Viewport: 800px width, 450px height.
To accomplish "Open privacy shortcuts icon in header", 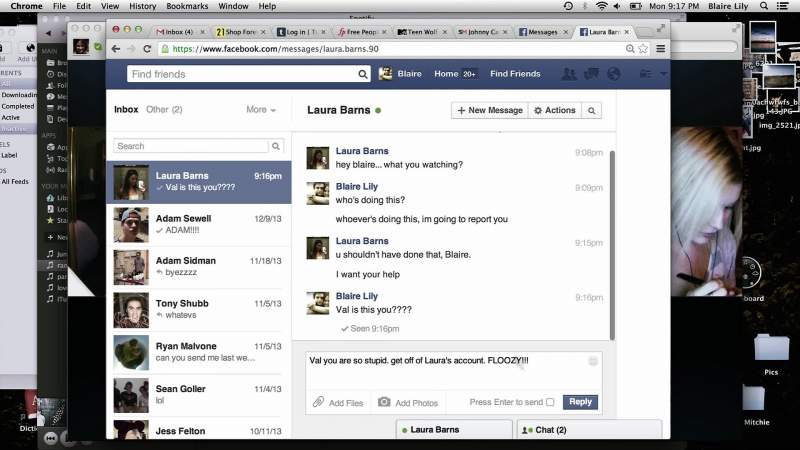I will click(645, 74).
